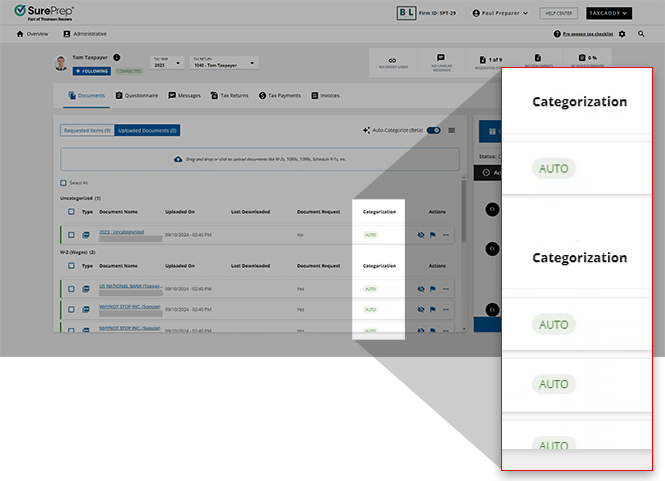Viewport: 665px width, 481px height.
Task: Switch to the Questionnaire tab
Action: click(137, 95)
